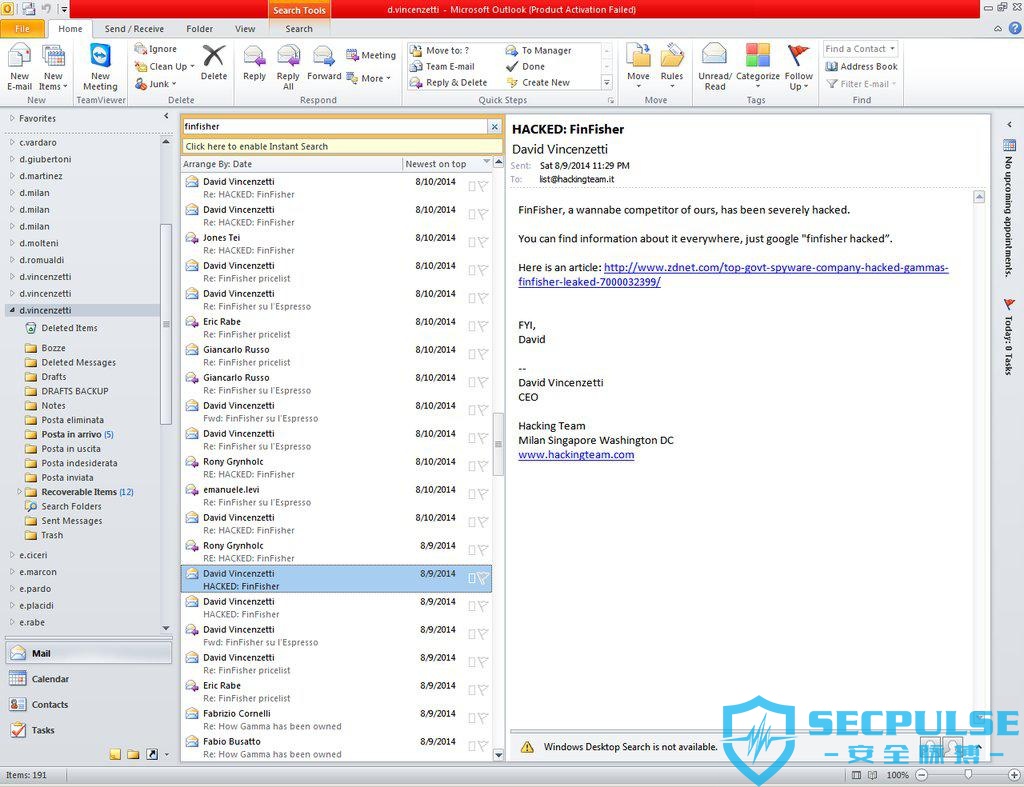
Task: Zoom out with the minus button
Action: [x=921, y=775]
